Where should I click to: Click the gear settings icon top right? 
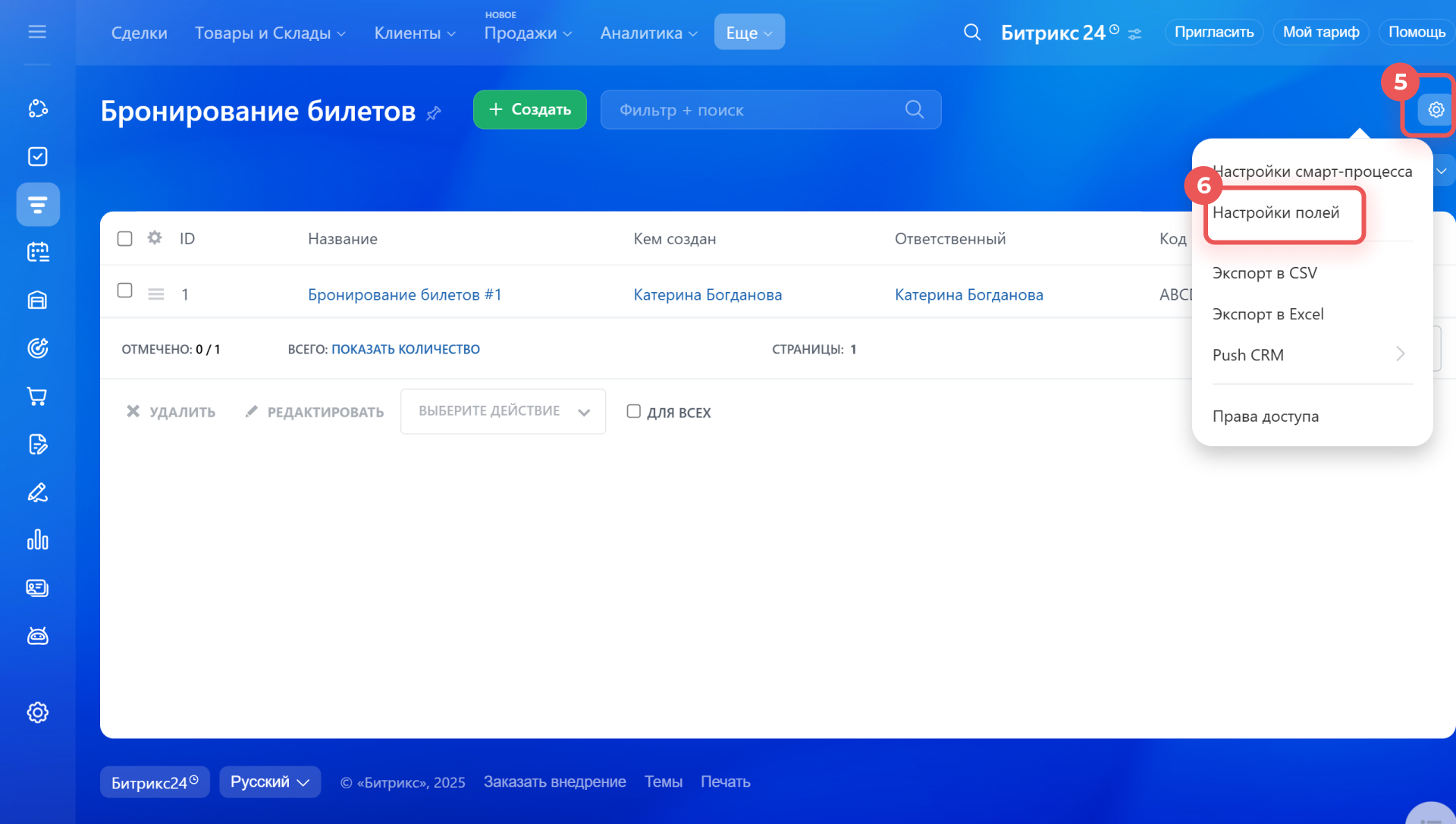pos(1436,110)
